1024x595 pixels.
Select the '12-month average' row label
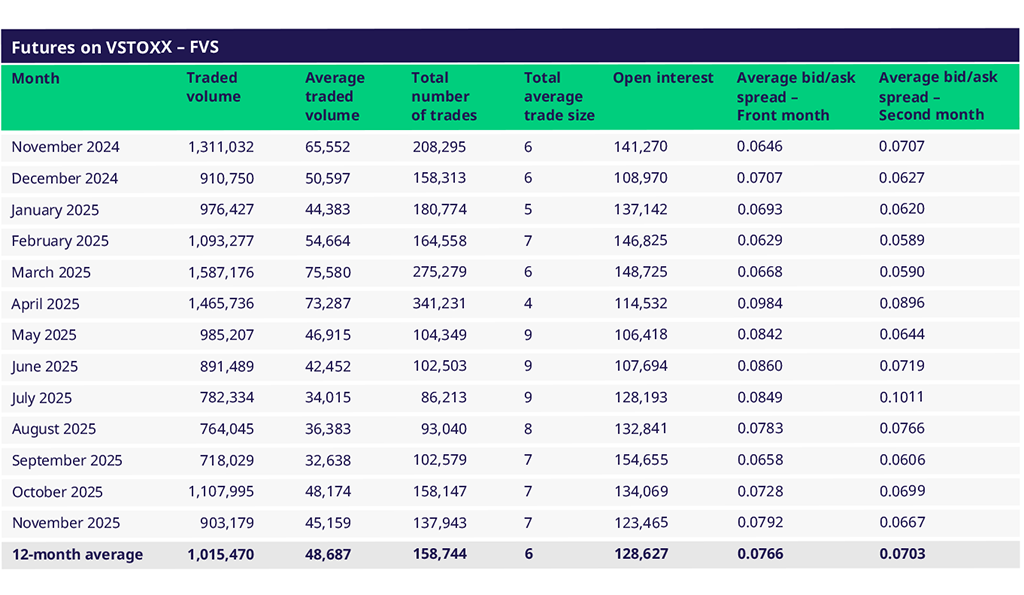pos(77,554)
